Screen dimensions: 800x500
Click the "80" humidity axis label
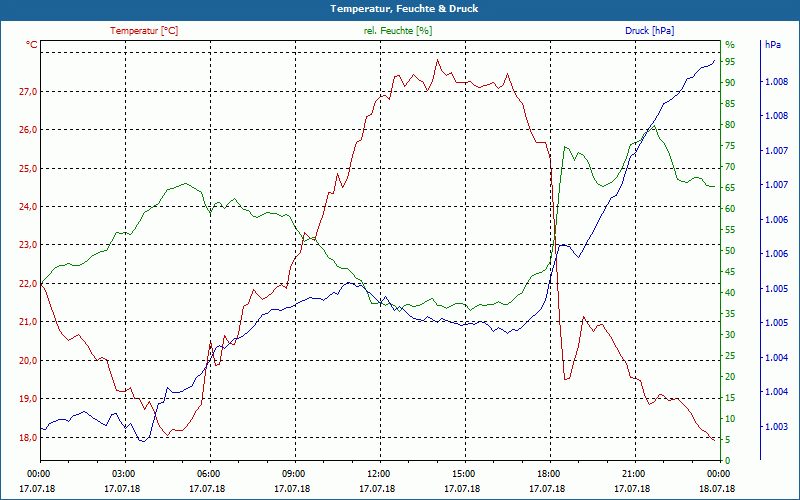pyautogui.click(x=730, y=125)
